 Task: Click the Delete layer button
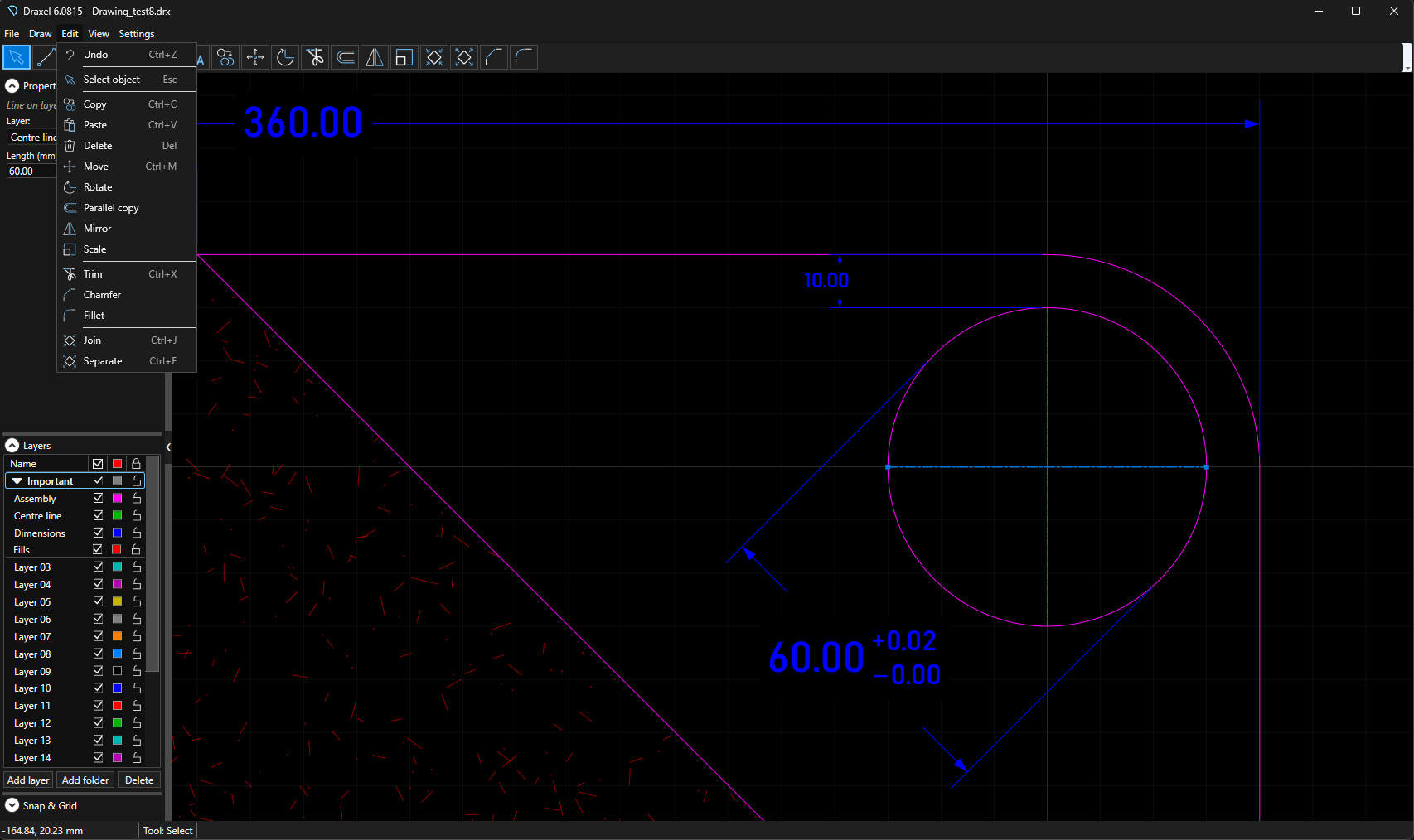point(139,780)
